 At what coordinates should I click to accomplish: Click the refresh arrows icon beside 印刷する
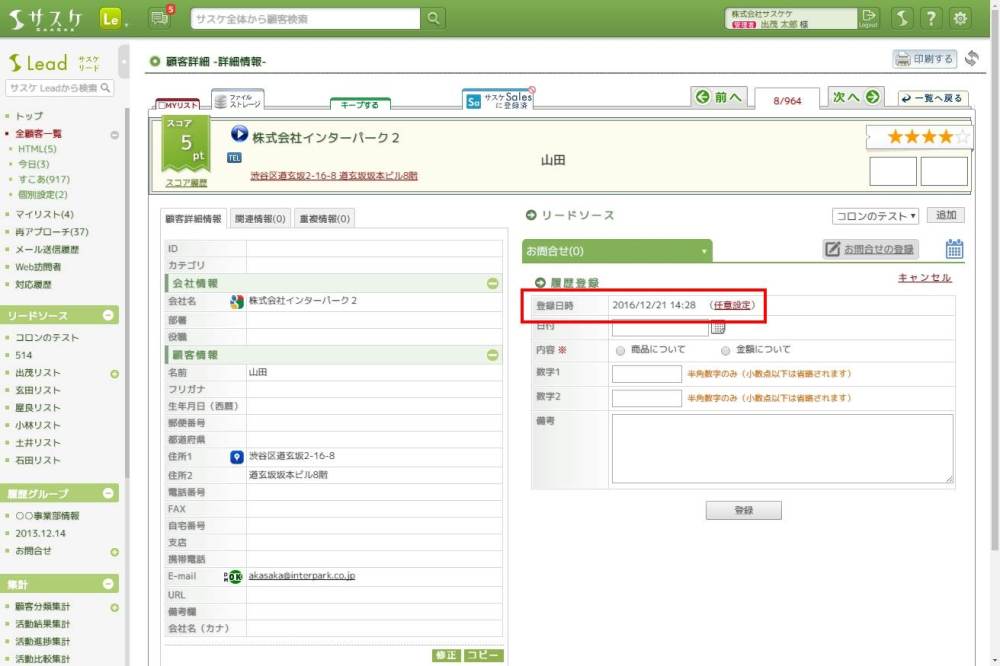click(x=971, y=59)
